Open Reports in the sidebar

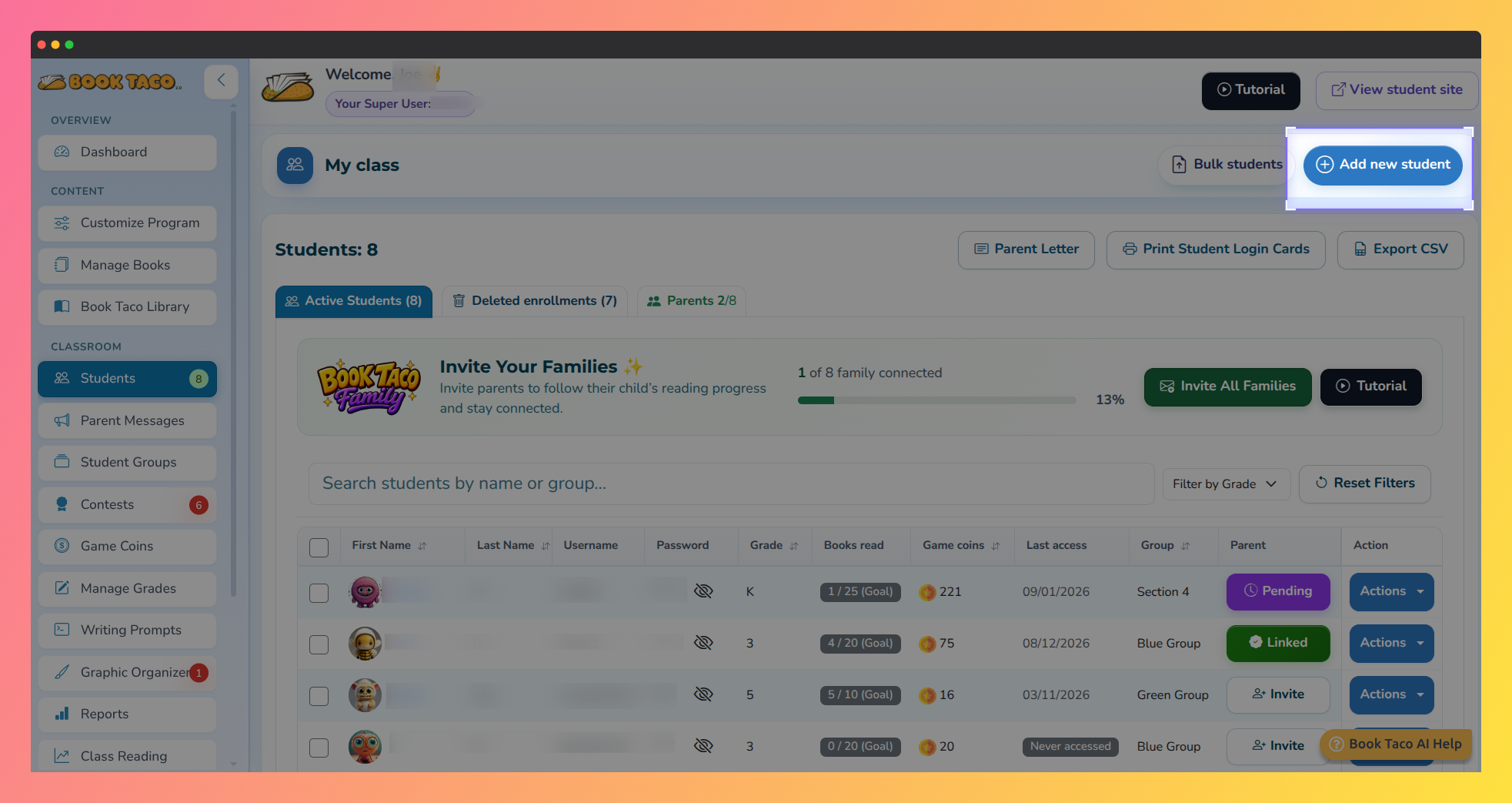[127, 714]
